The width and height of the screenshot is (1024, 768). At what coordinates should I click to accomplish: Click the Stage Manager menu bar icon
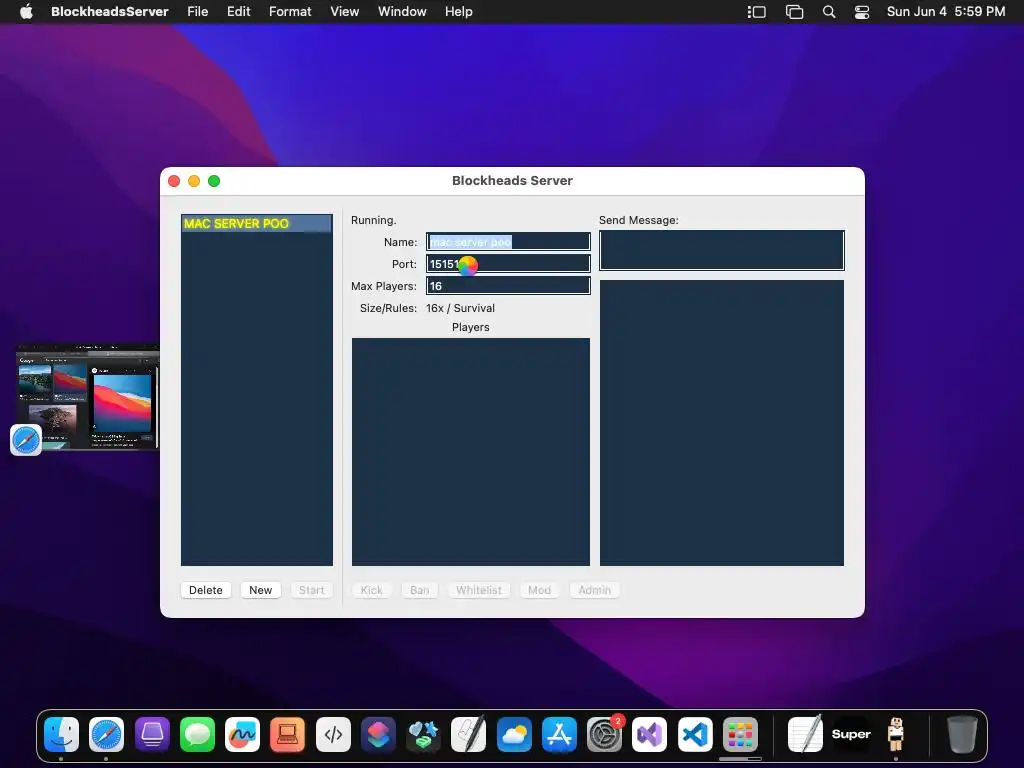[757, 11]
